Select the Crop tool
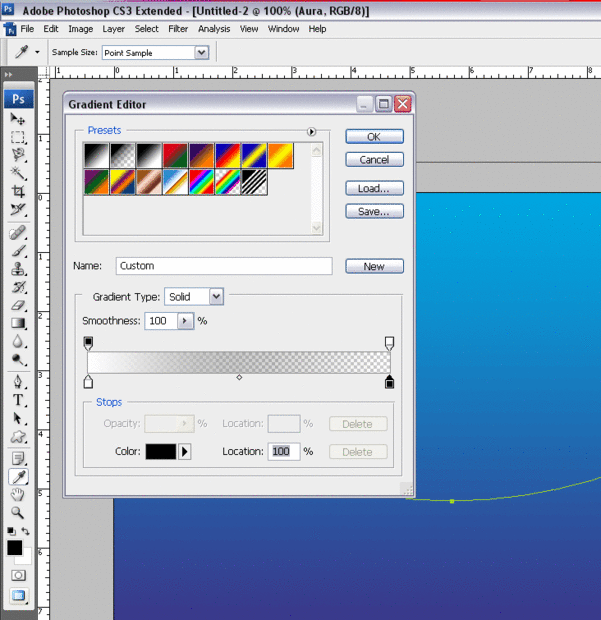Viewport: 601px width, 620px height. pyautogui.click(x=18, y=191)
